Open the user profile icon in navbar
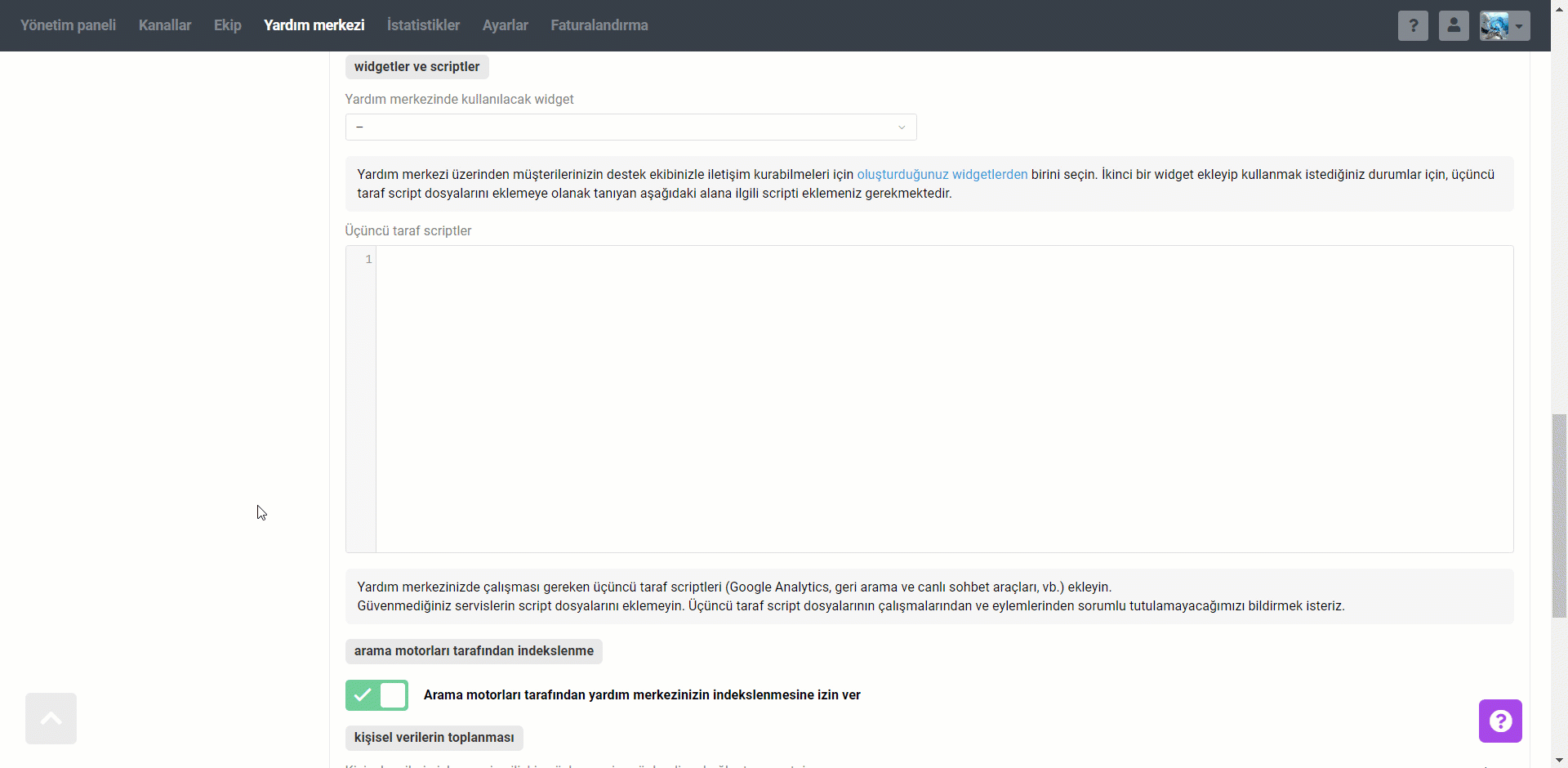Viewport: 1568px width, 768px height. click(1454, 25)
